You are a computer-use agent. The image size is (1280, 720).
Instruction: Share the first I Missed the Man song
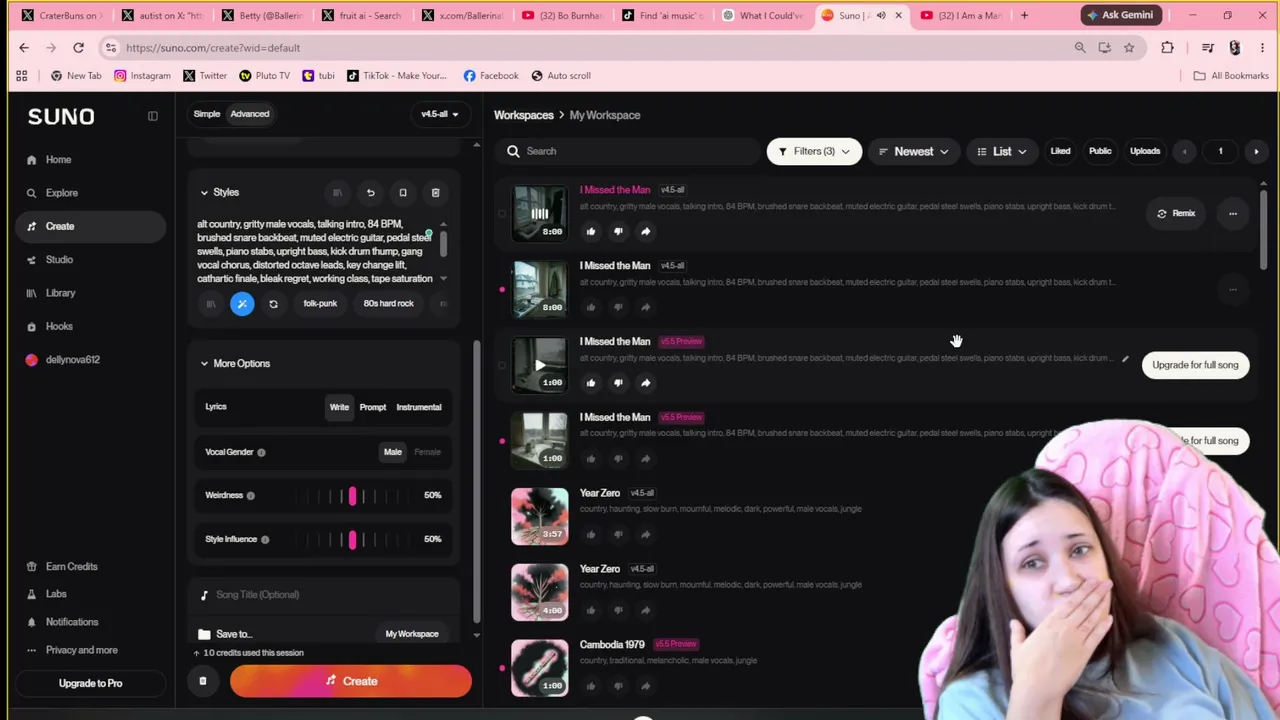[645, 231]
